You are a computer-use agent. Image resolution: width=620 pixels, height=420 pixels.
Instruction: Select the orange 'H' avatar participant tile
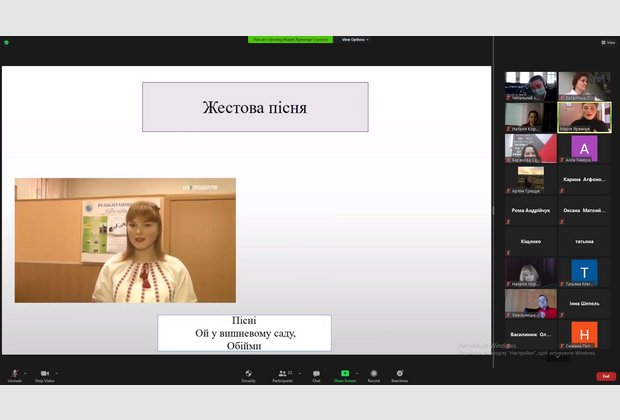[x=583, y=333]
